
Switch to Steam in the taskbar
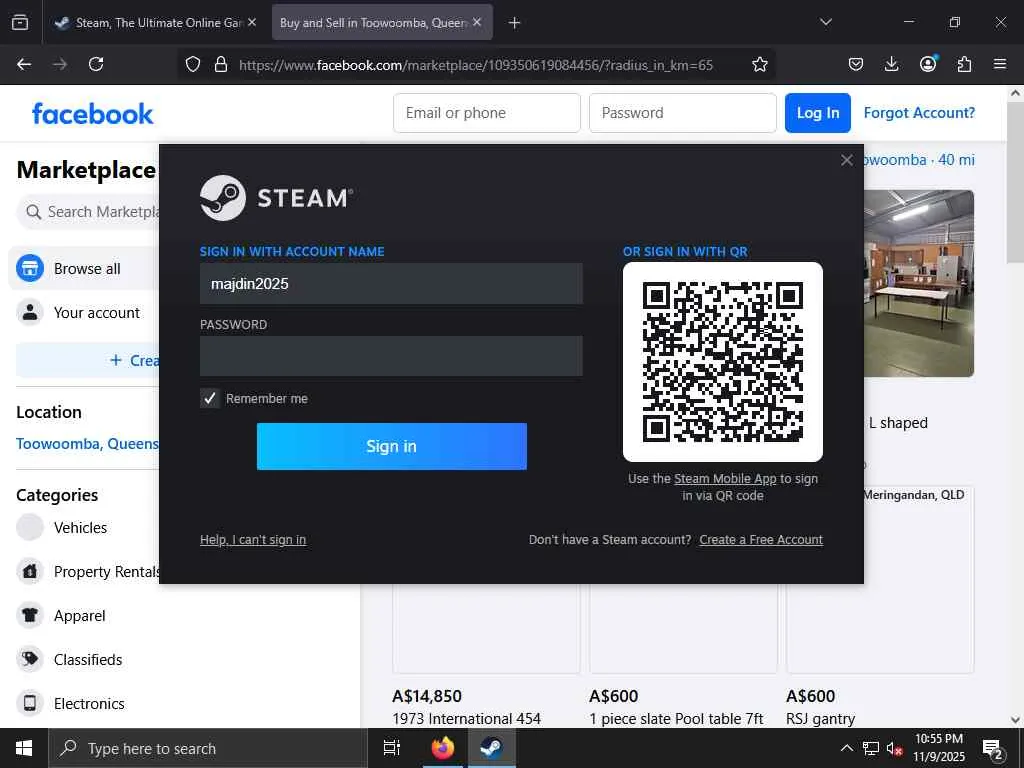pyautogui.click(x=491, y=748)
